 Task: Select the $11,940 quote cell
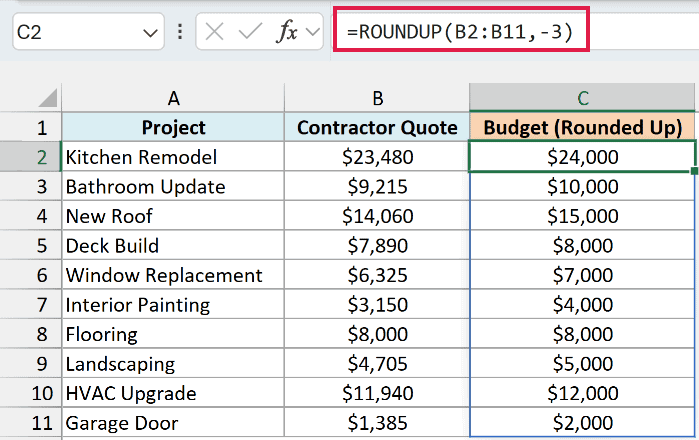[377, 393]
